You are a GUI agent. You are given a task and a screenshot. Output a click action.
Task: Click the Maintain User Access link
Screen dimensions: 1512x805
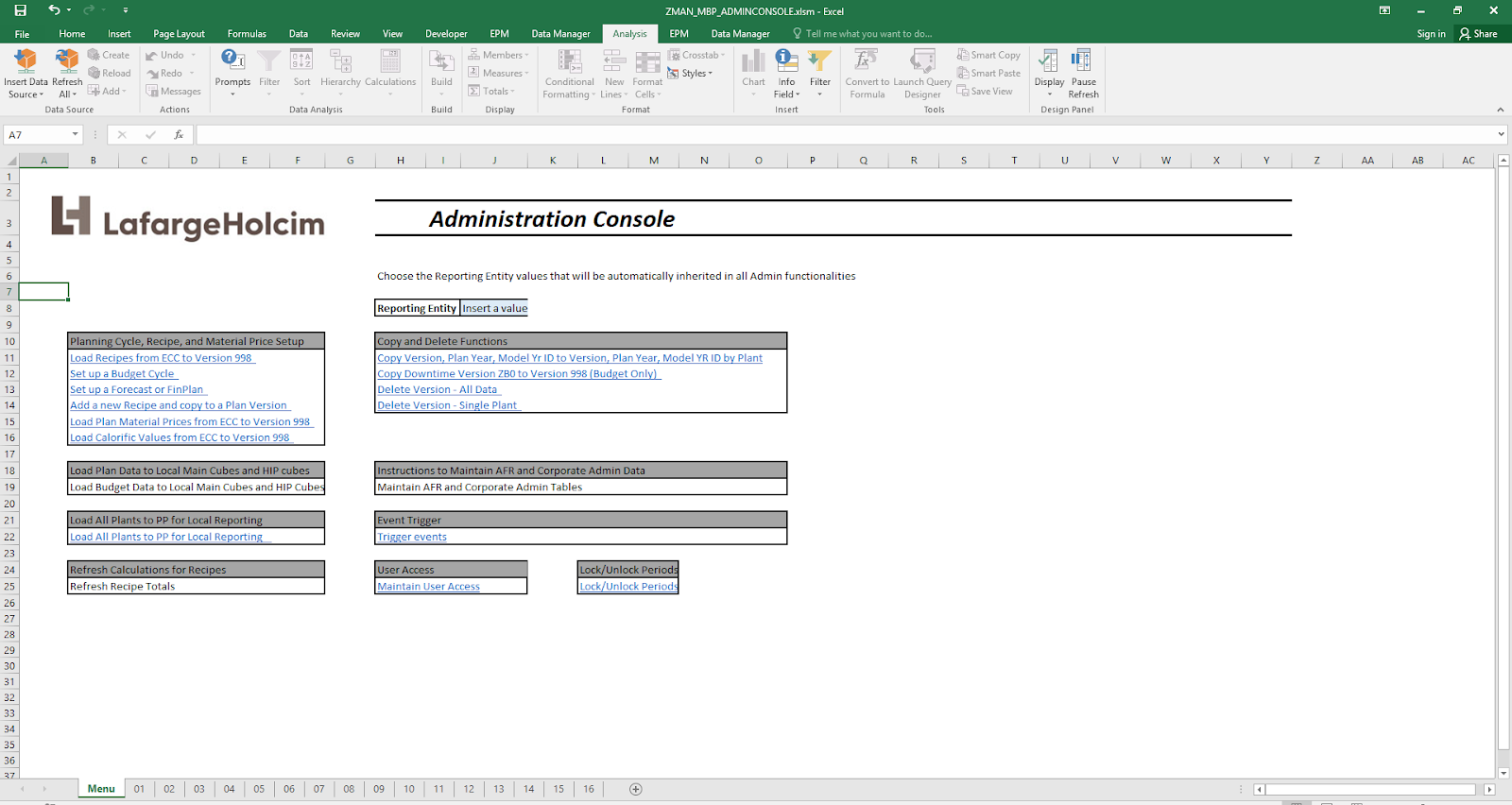point(429,587)
